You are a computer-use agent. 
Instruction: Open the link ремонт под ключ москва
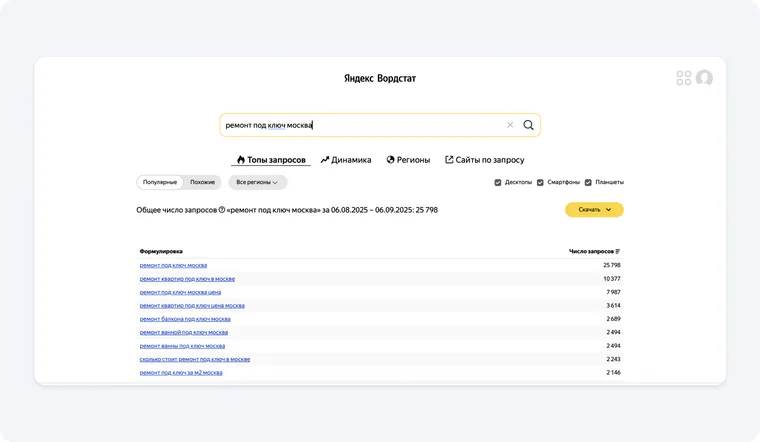[x=173, y=266]
